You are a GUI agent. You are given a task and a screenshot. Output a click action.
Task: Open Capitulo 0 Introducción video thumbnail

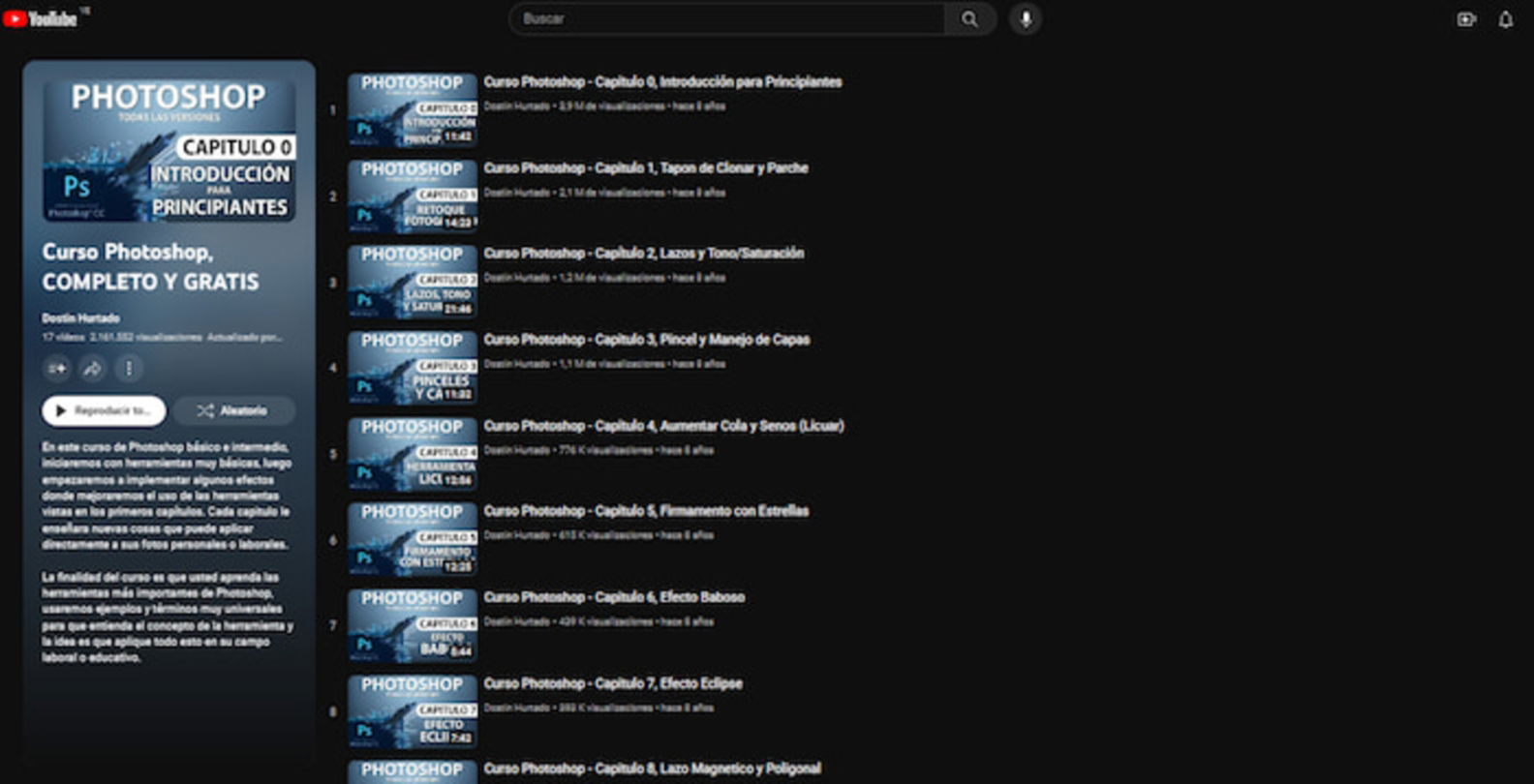(x=413, y=110)
